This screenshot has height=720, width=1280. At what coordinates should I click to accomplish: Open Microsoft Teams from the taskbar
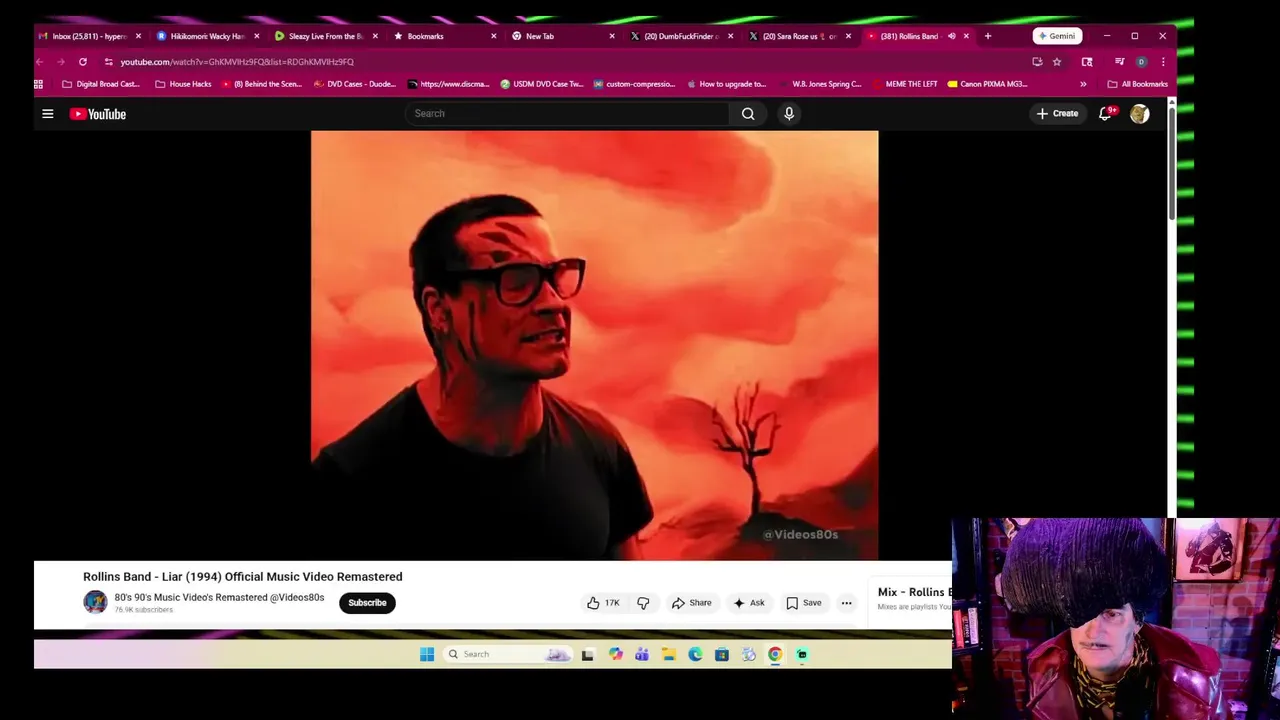642,654
